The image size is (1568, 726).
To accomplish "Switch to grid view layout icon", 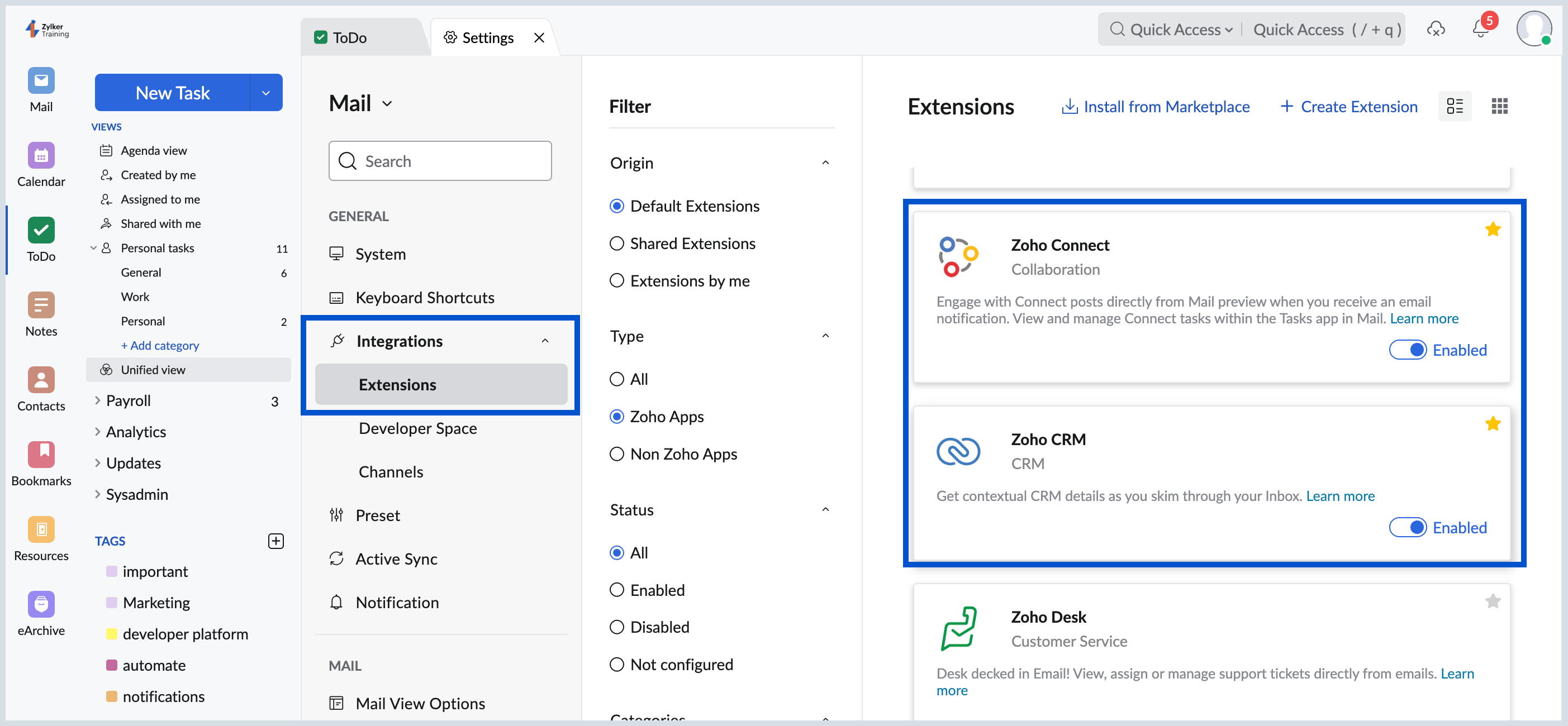I will [x=1499, y=107].
